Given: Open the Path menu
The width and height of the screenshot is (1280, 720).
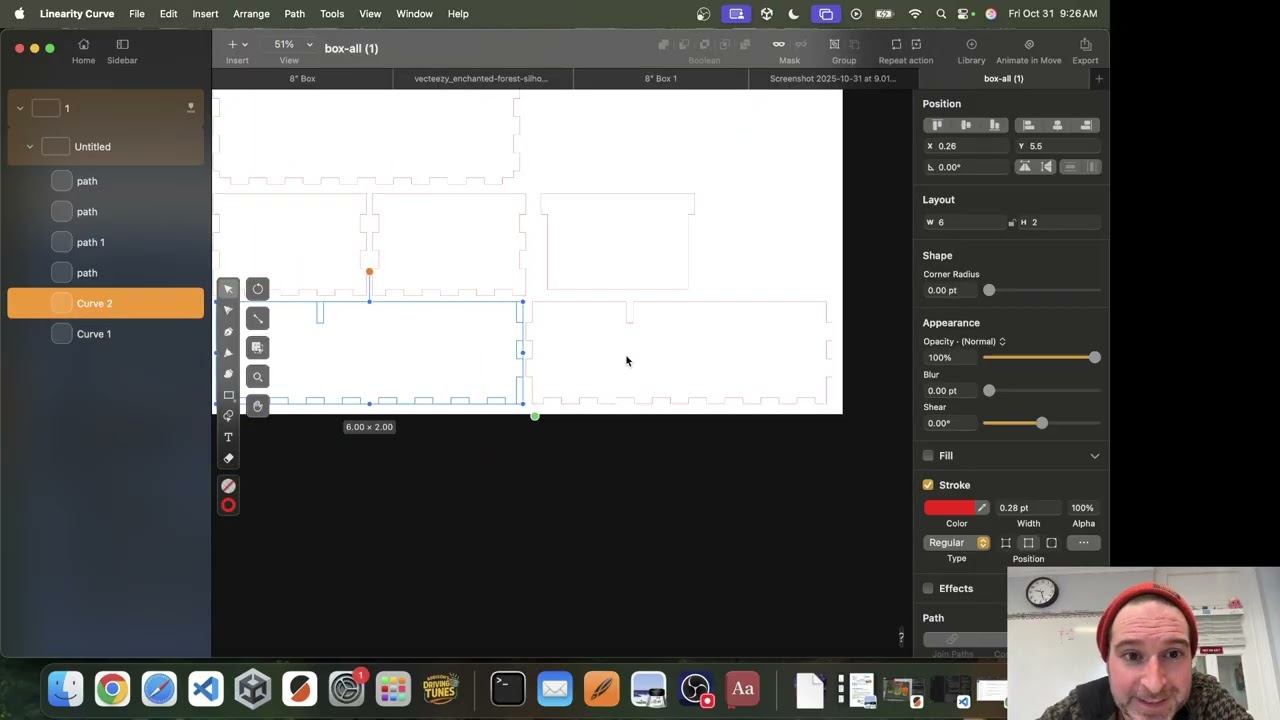Looking at the screenshot, I should coord(294,14).
